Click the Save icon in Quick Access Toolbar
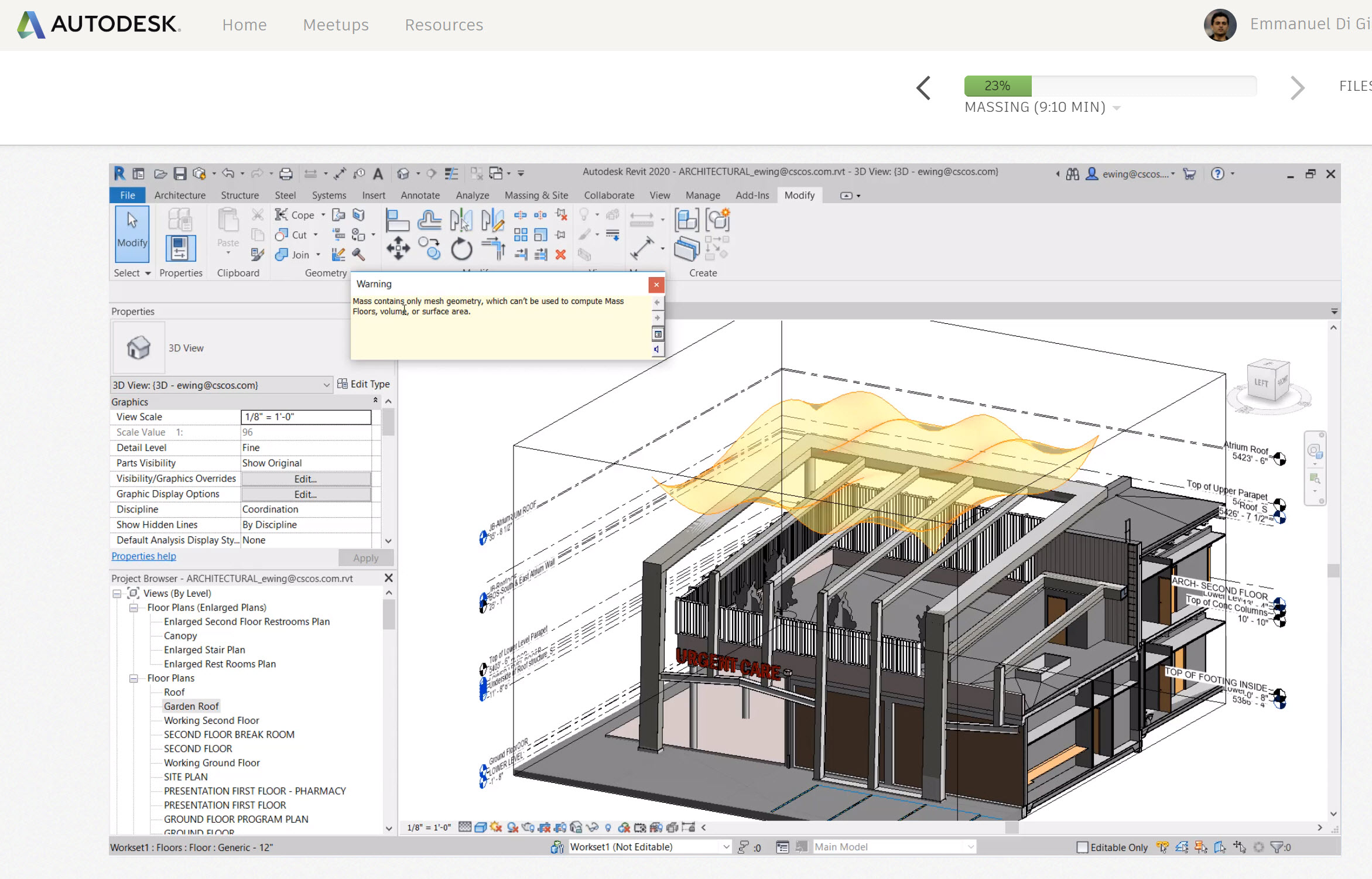The height and width of the screenshot is (879, 1372). pyautogui.click(x=180, y=173)
